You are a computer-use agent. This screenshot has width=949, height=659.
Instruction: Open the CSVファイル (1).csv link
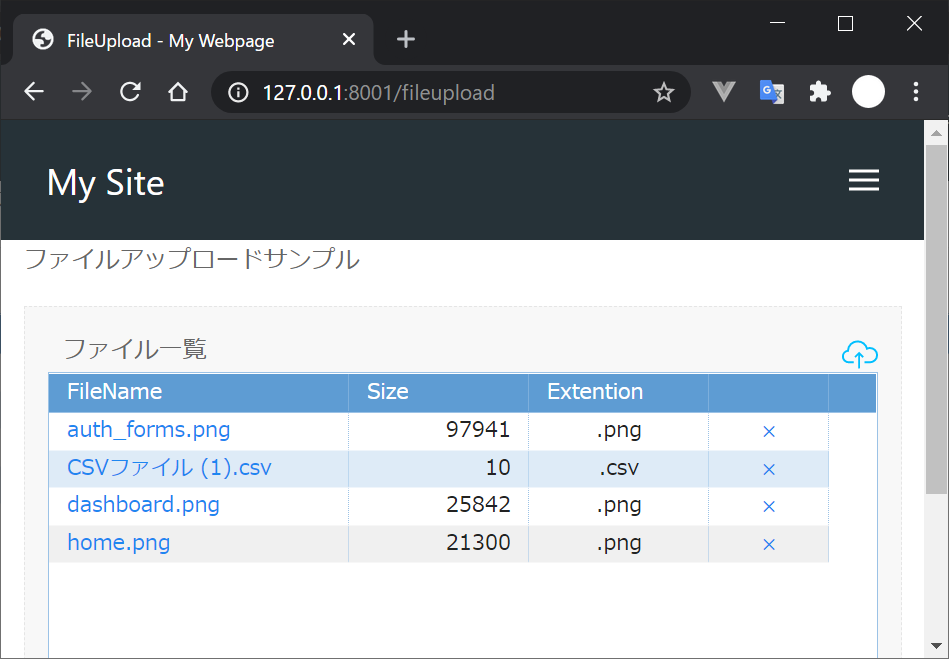point(169,468)
